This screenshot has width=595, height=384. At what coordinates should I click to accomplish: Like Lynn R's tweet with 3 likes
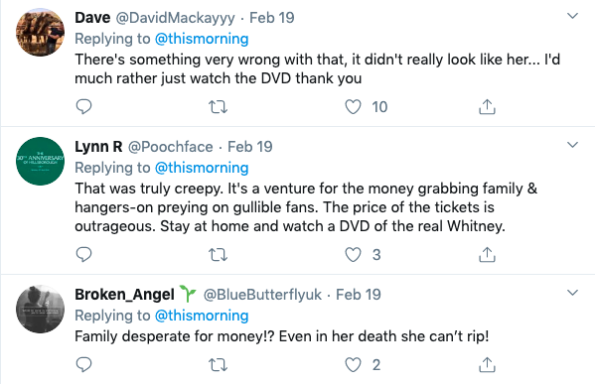pos(353,255)
